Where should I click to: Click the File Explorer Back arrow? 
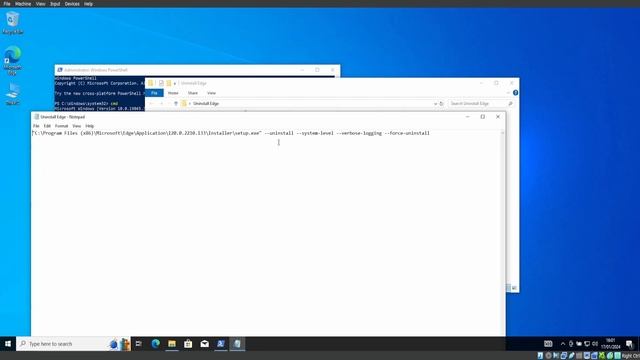151,104
